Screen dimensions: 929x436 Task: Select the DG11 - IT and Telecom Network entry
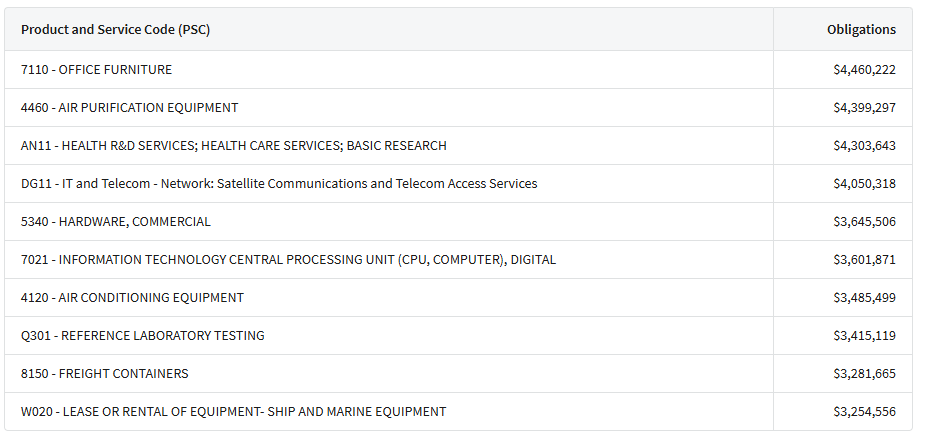pyautogui.click(x=279, y=184)
